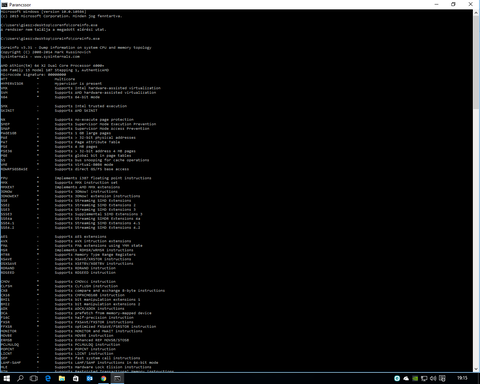Click the vertical scrollbar thumb
480x384 pixels.
[x=476, y=62]
